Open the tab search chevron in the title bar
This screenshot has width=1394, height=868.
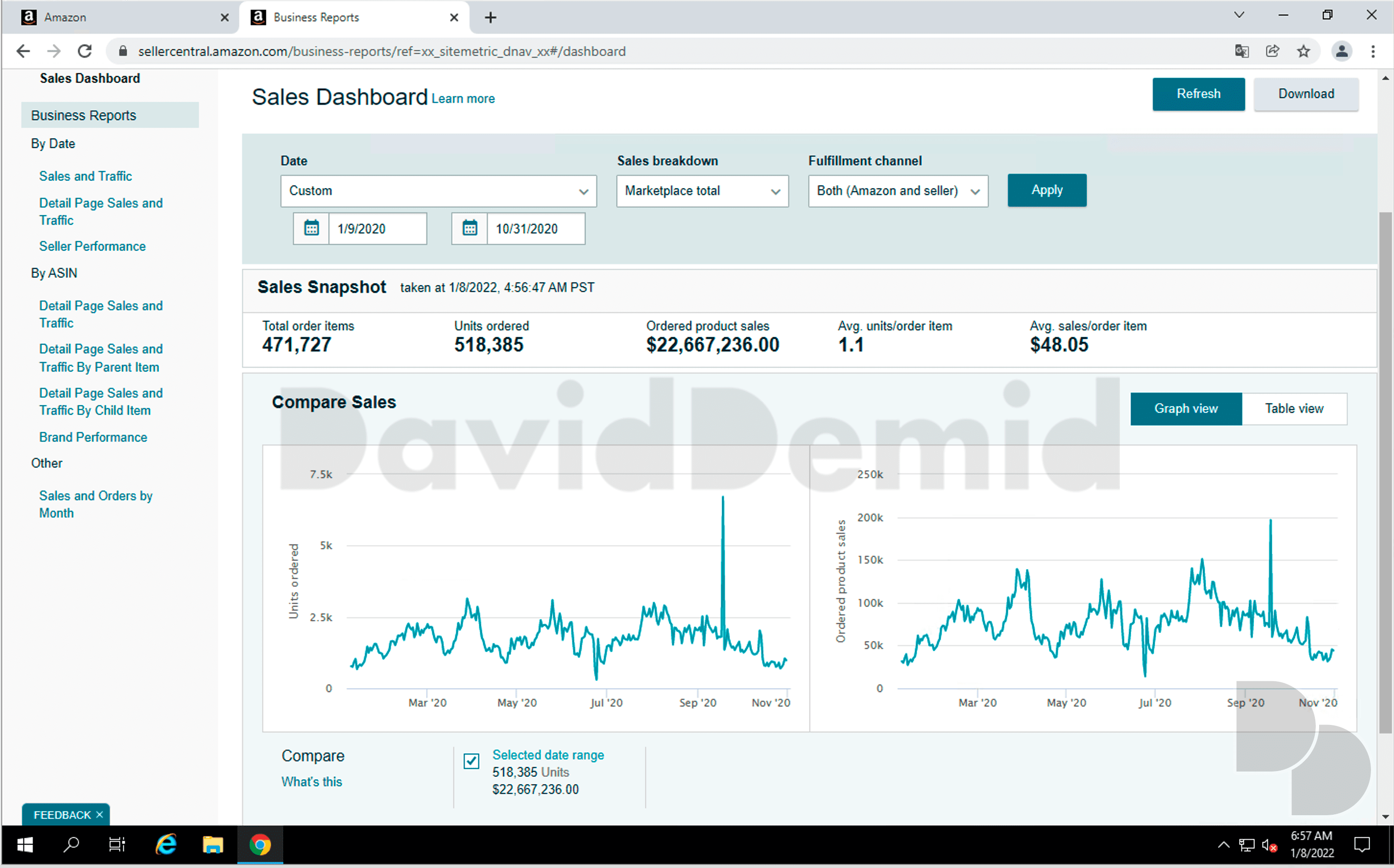(x=1239, y=15)
